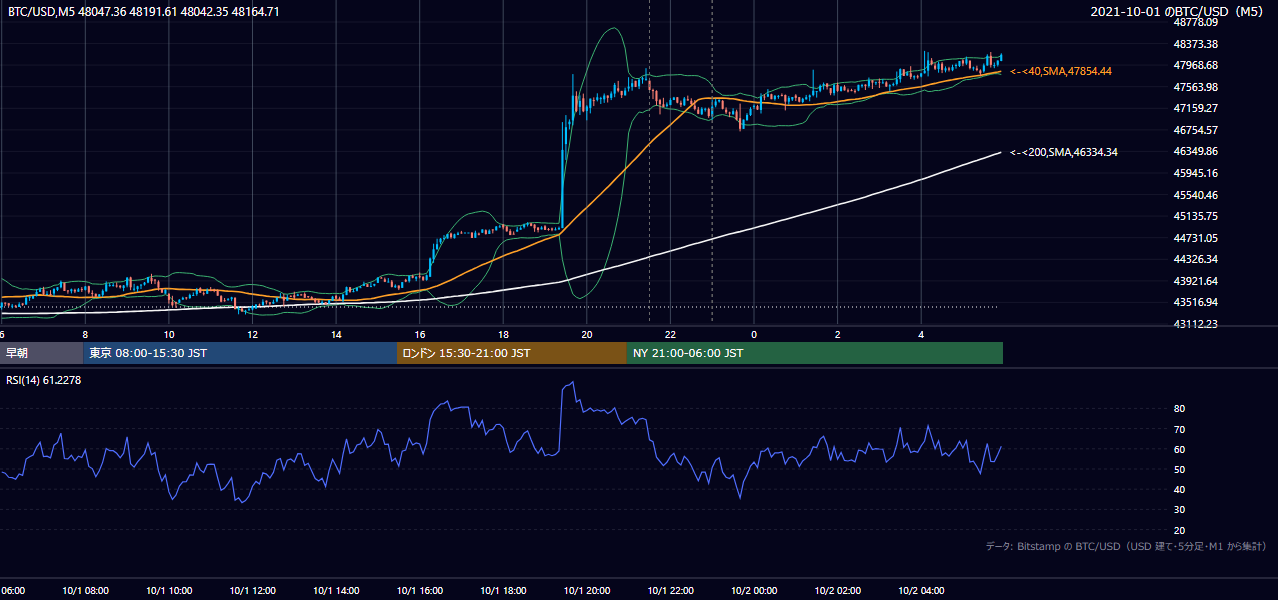This screenshot has height=600, width=1278.
Task: Click hour label 16 under the price chart
Action: [x=420, y=335]
